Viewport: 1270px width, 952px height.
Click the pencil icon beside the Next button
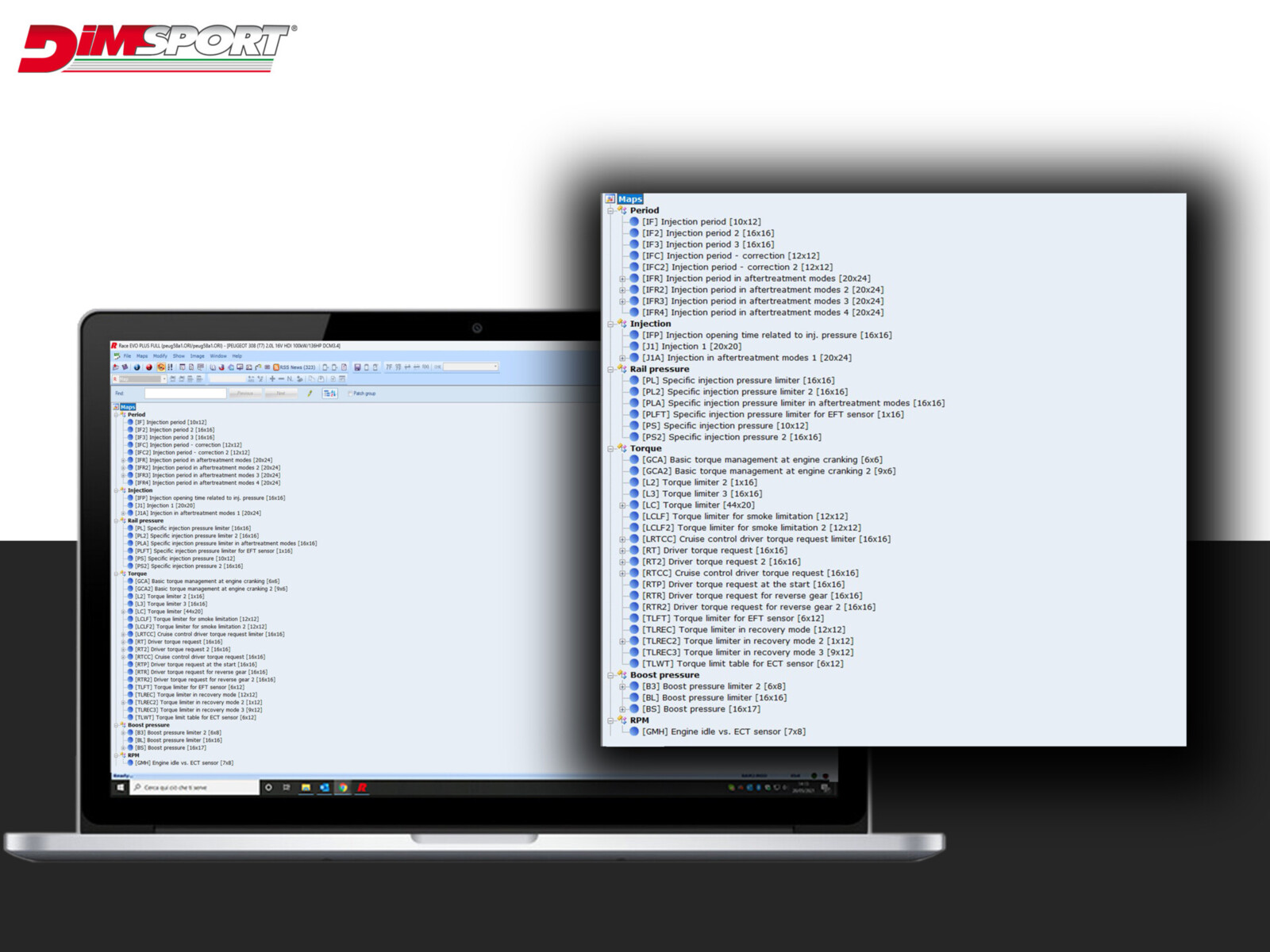pyautogui.click(x=310, y=393)
